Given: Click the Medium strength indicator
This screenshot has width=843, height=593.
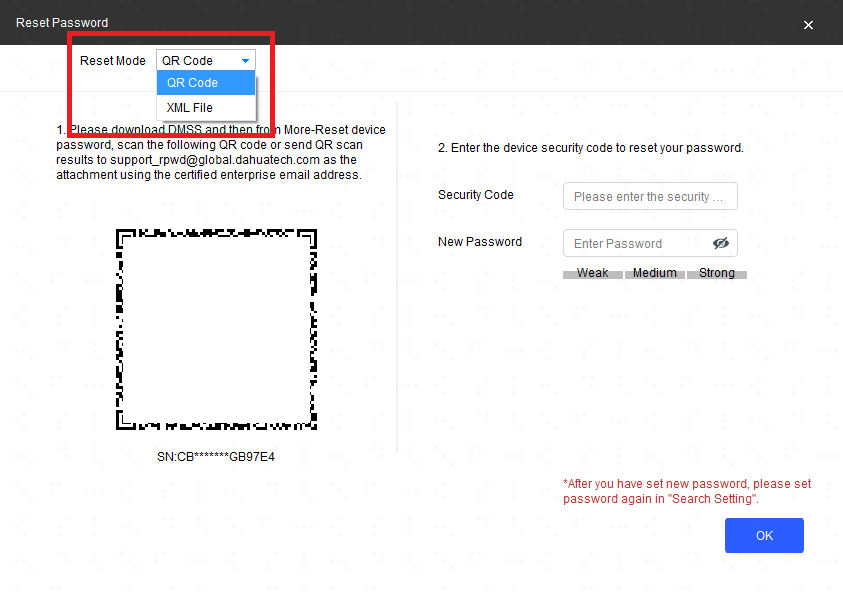Looking at the screenshot, I should pos(654,273).
